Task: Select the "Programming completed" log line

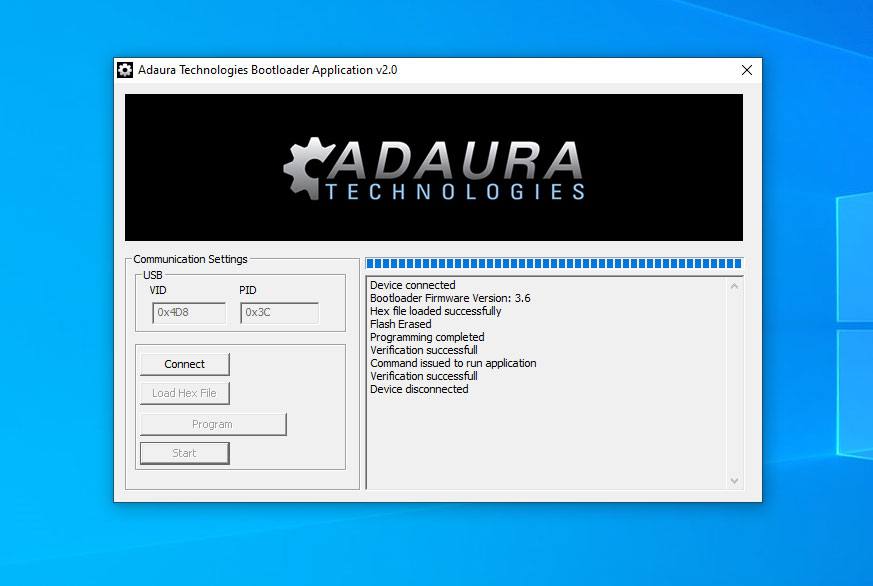Action: [427, 337]
